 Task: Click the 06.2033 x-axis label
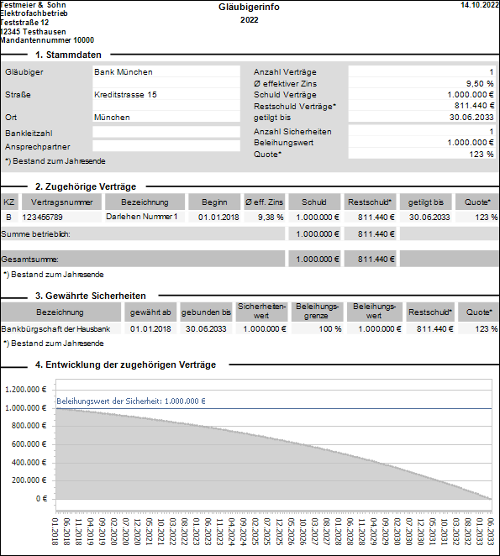(x=491, y=532)
